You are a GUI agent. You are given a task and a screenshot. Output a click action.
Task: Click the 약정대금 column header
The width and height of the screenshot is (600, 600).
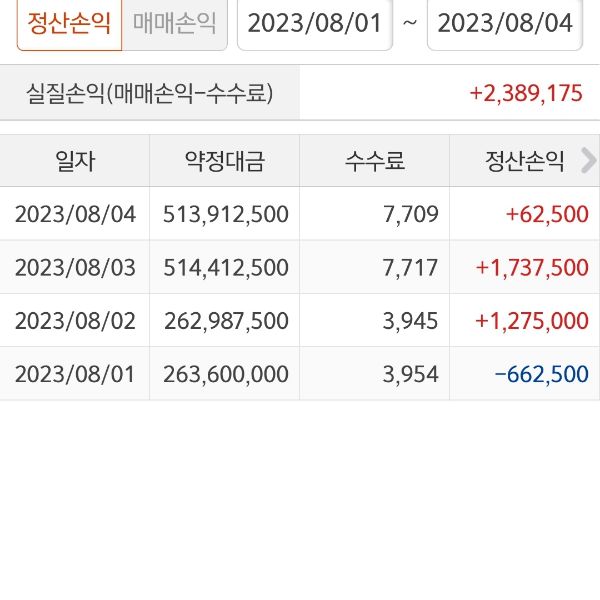click(224, 161)
